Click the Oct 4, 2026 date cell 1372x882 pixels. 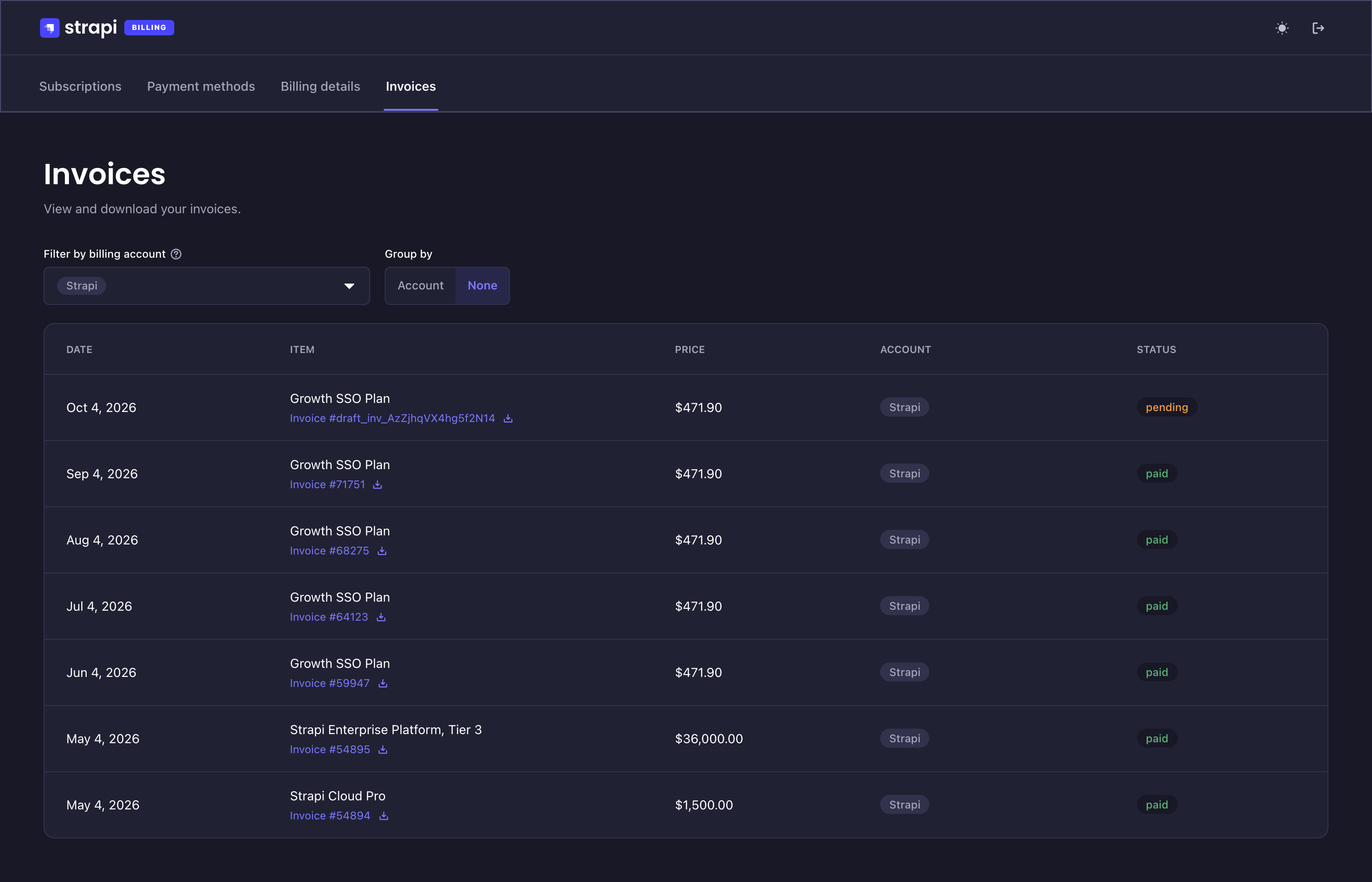[x=101, y=408]
